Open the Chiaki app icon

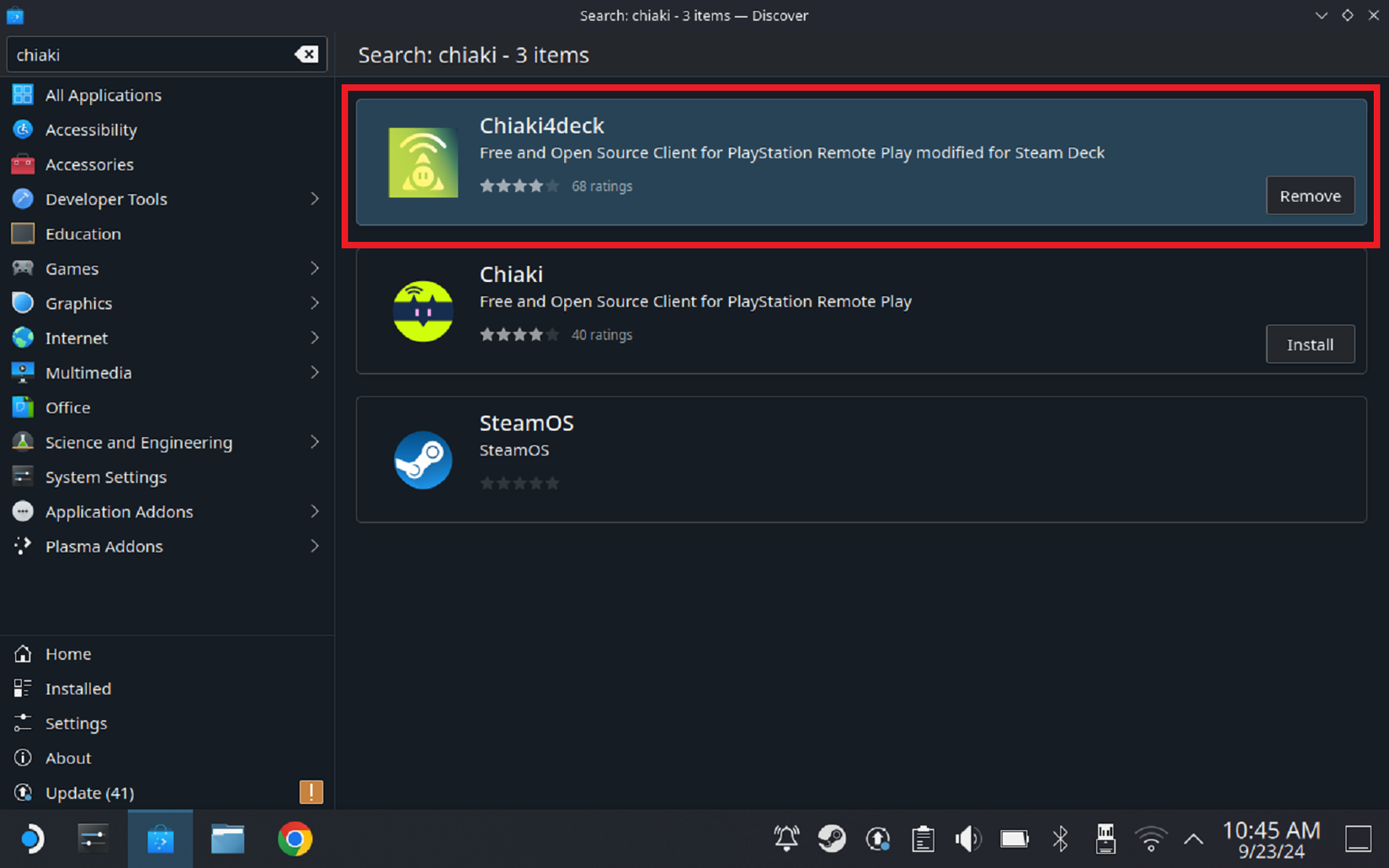(x=423, y=312)
